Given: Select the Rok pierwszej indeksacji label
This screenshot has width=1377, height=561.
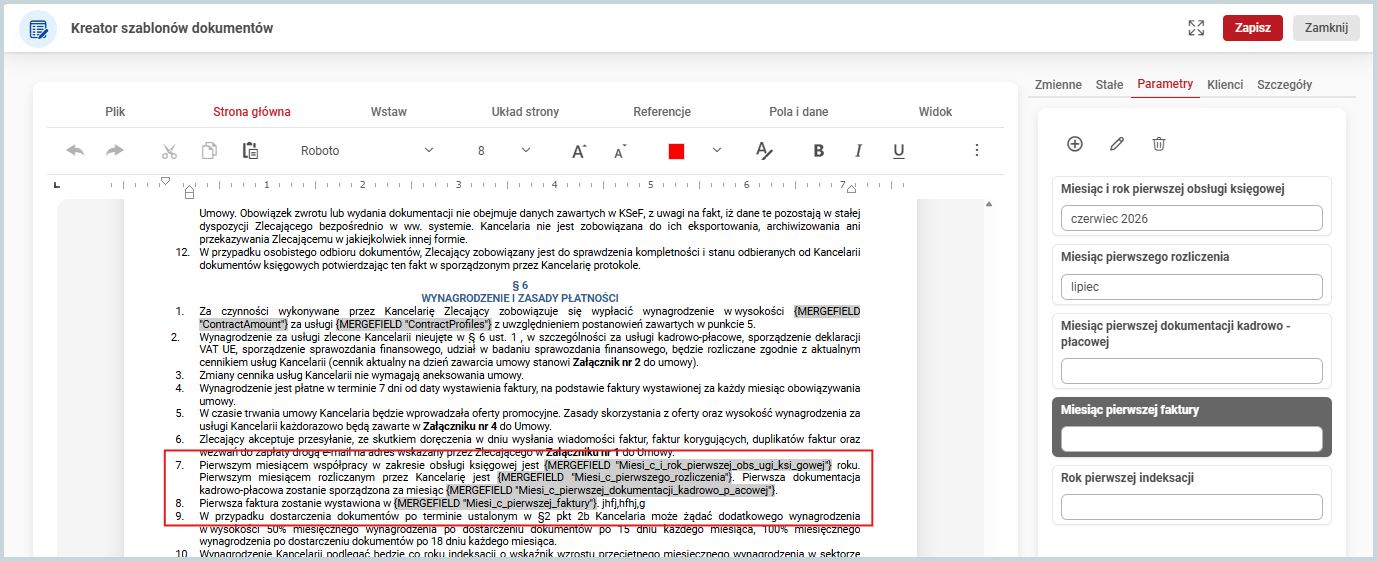Looking at the screenshot, I should coord(1127,478).
